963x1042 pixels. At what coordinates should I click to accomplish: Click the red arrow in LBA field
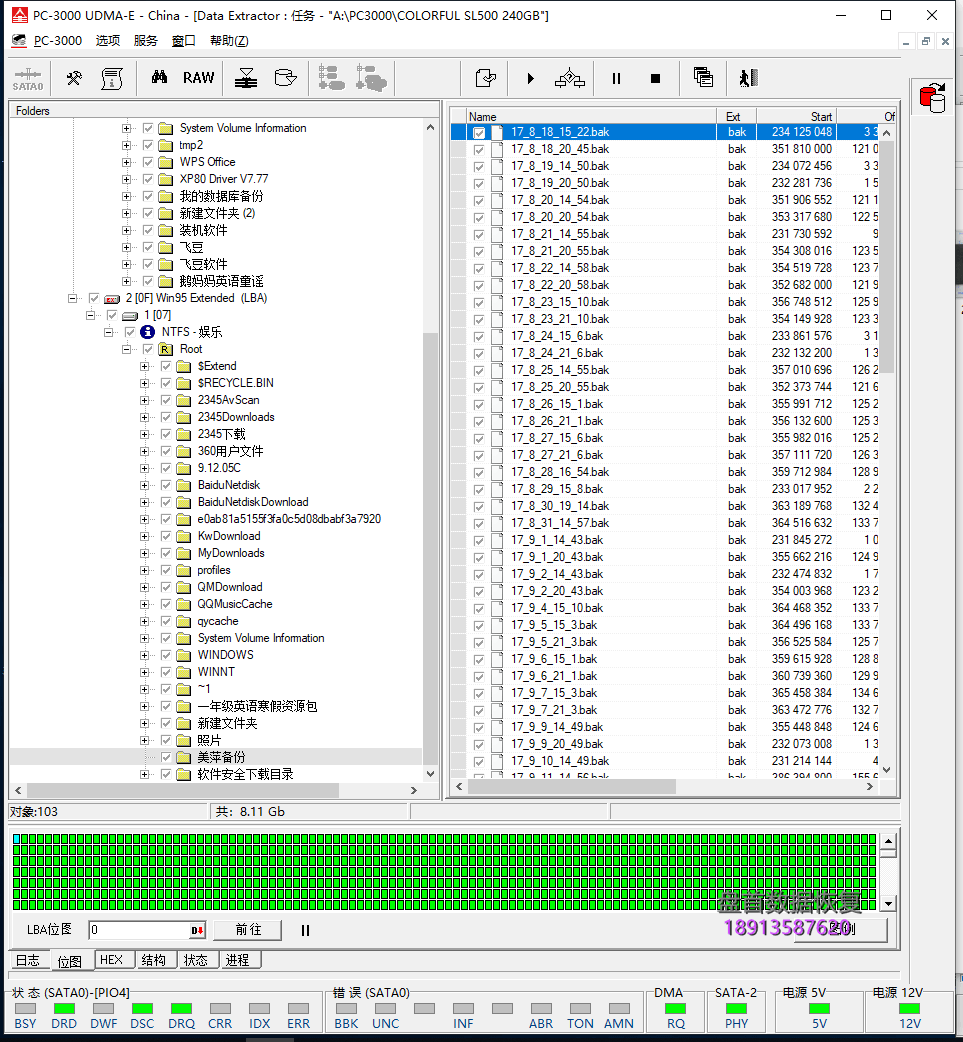point(197,930)
